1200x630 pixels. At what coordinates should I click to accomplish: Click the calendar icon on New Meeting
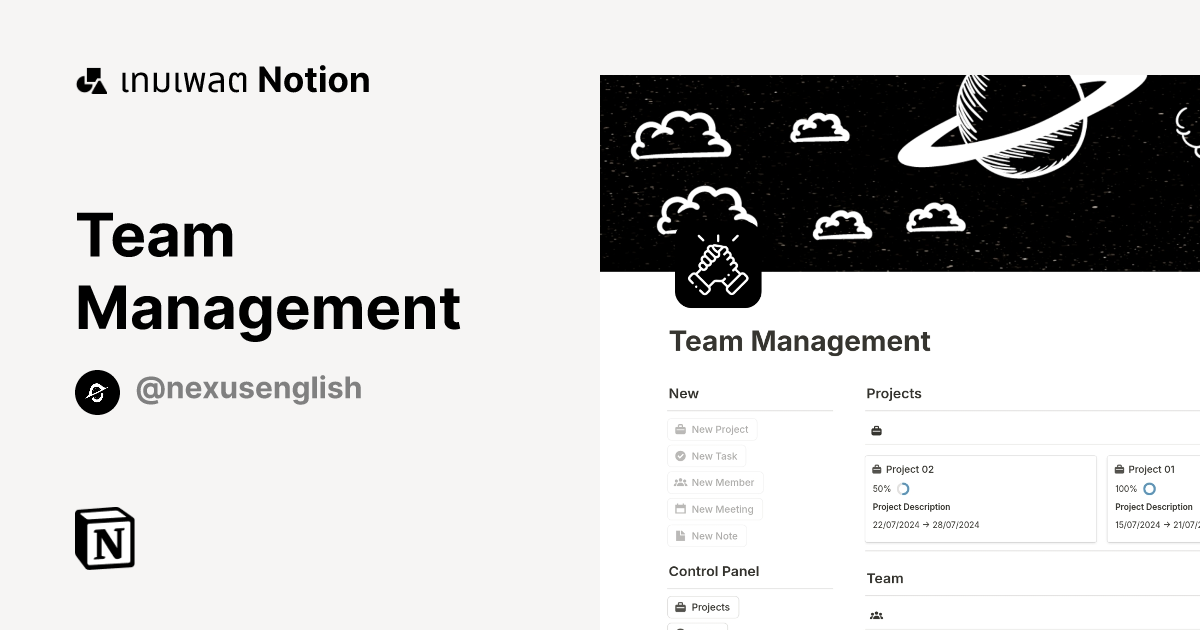[x=679, y=509]
